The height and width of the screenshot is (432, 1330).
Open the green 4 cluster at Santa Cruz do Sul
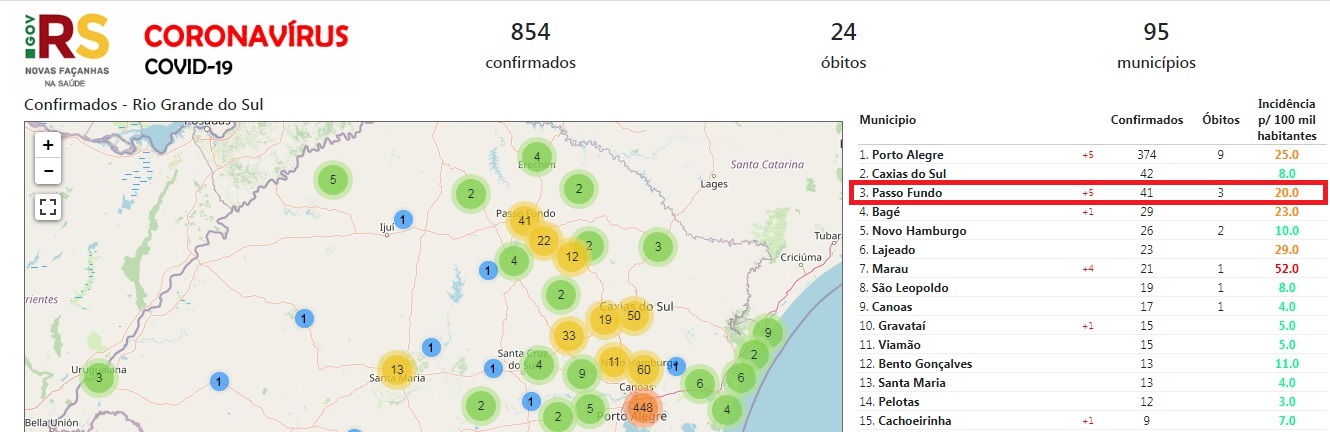tap(538, 364)
